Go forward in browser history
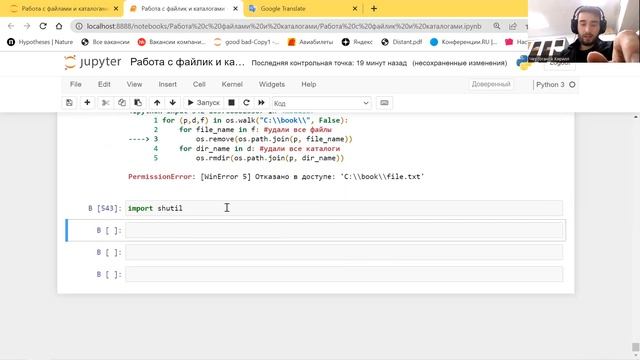 27,26
